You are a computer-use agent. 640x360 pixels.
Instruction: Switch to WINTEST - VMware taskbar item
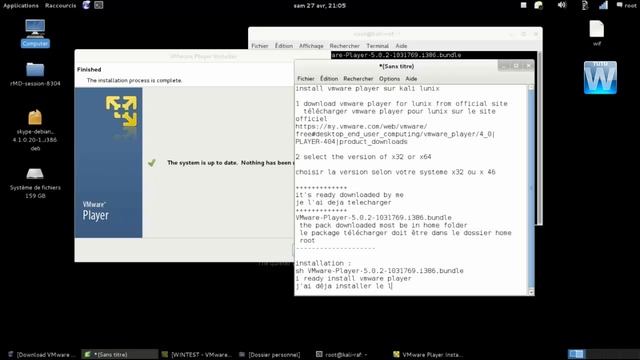(197, 354)
